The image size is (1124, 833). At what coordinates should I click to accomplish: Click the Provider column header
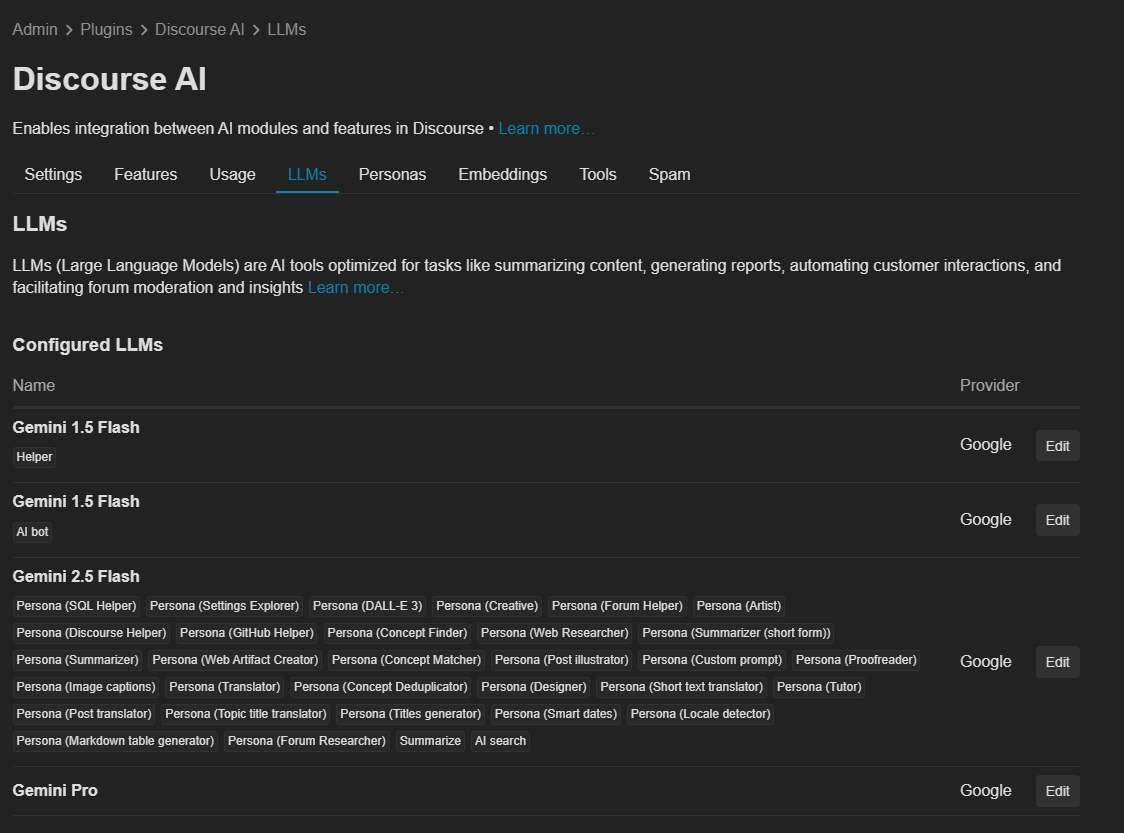pyautogui.click(x=989, y=386)
